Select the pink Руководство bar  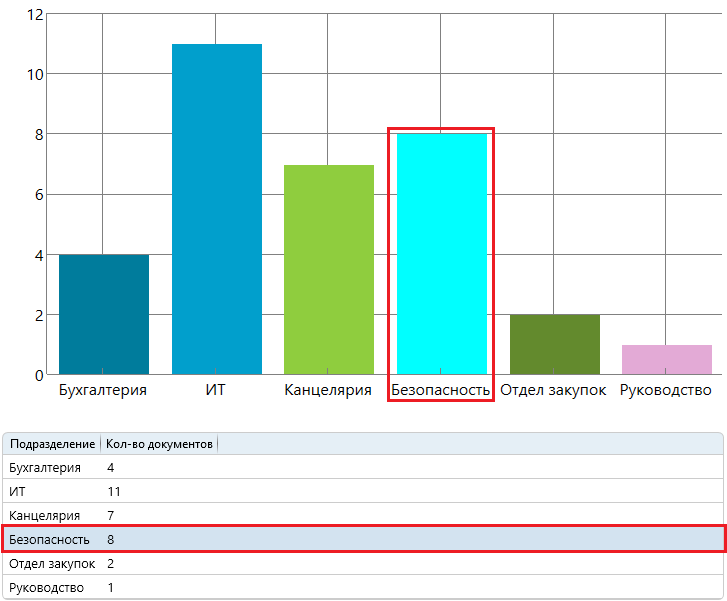(666, 359)
